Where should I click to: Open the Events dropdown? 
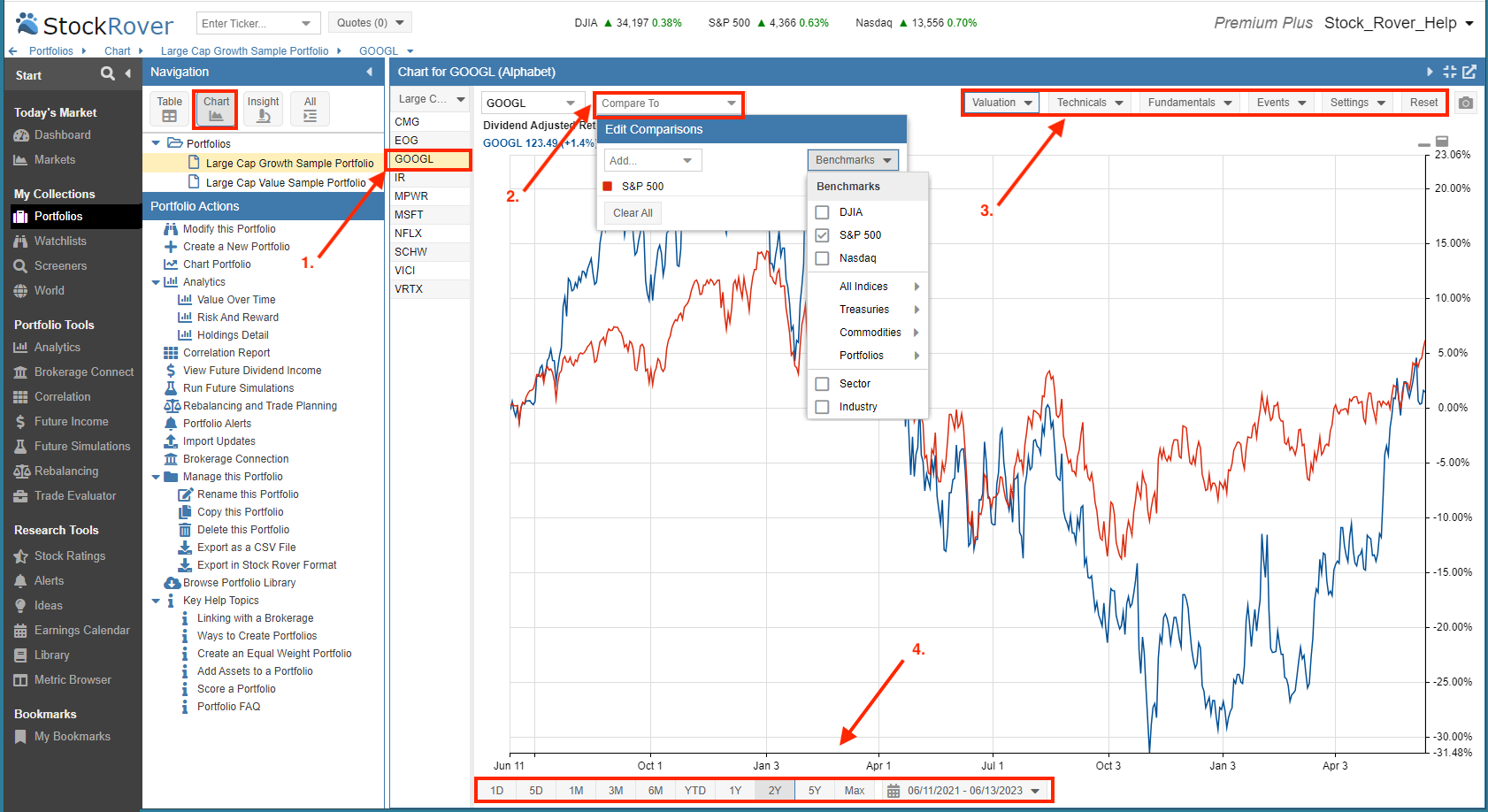point(1281,103)
